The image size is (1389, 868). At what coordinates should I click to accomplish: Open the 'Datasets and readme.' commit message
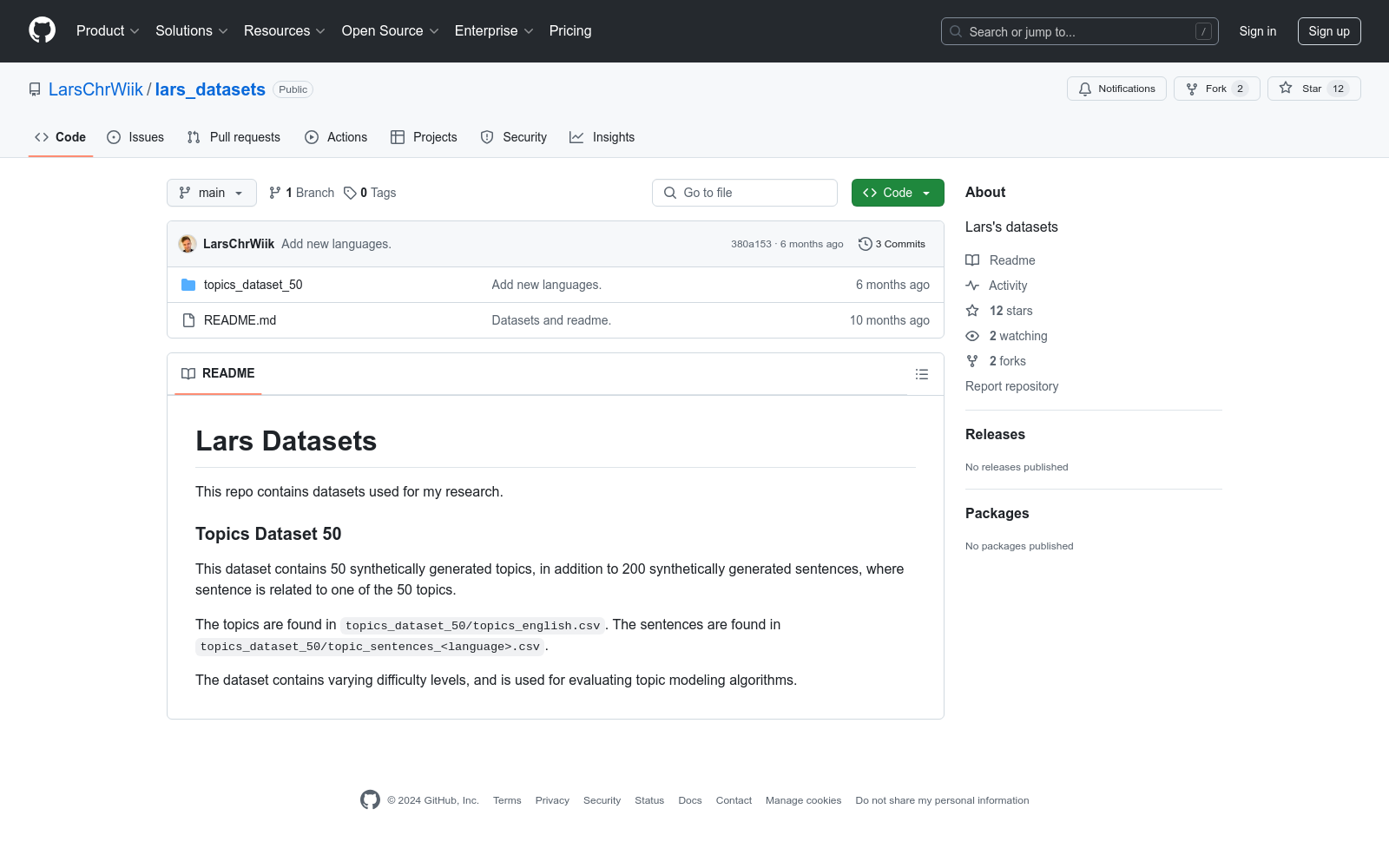click(x=551, y=320)
